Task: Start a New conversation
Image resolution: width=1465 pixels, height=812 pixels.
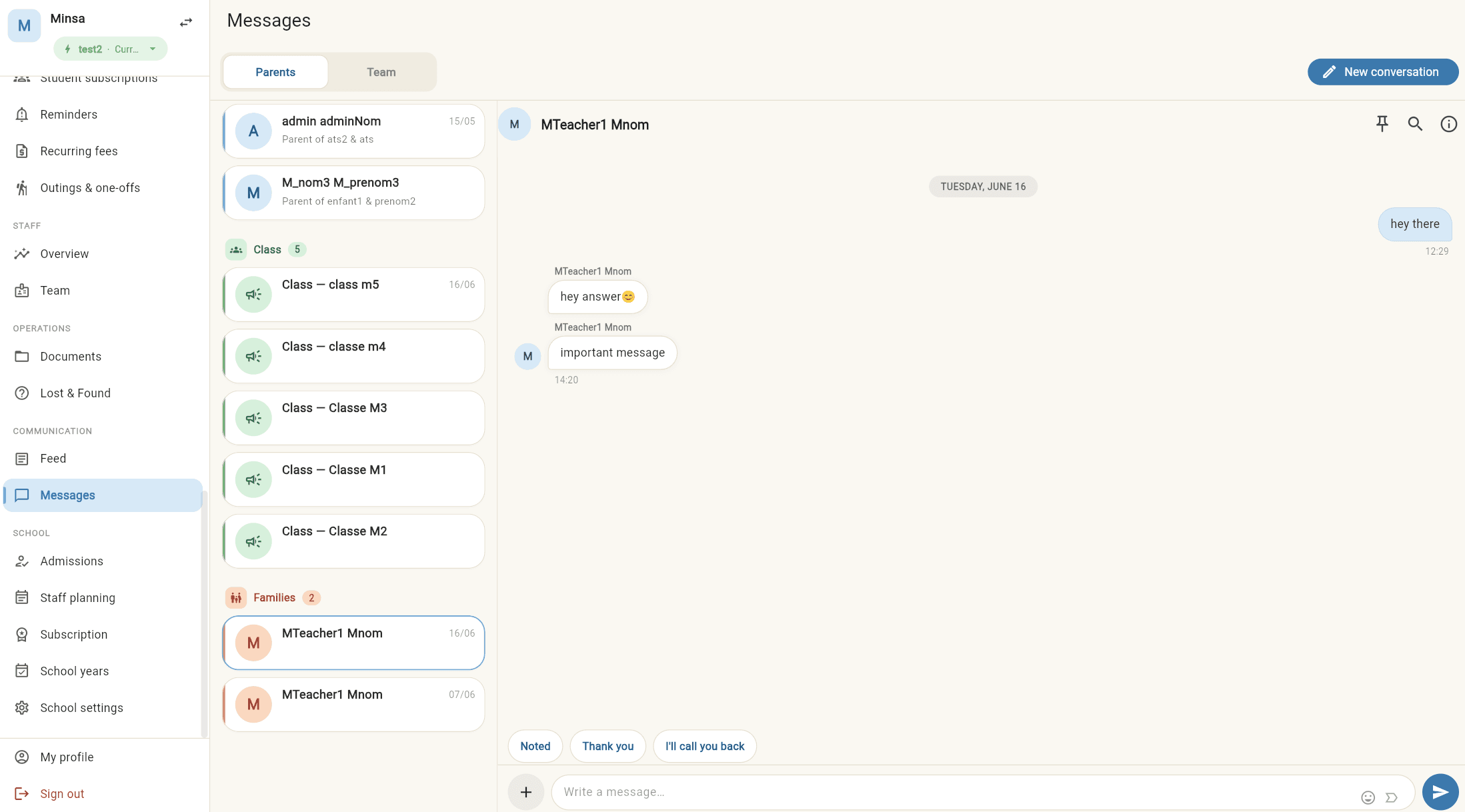Action: [1382, 72]
